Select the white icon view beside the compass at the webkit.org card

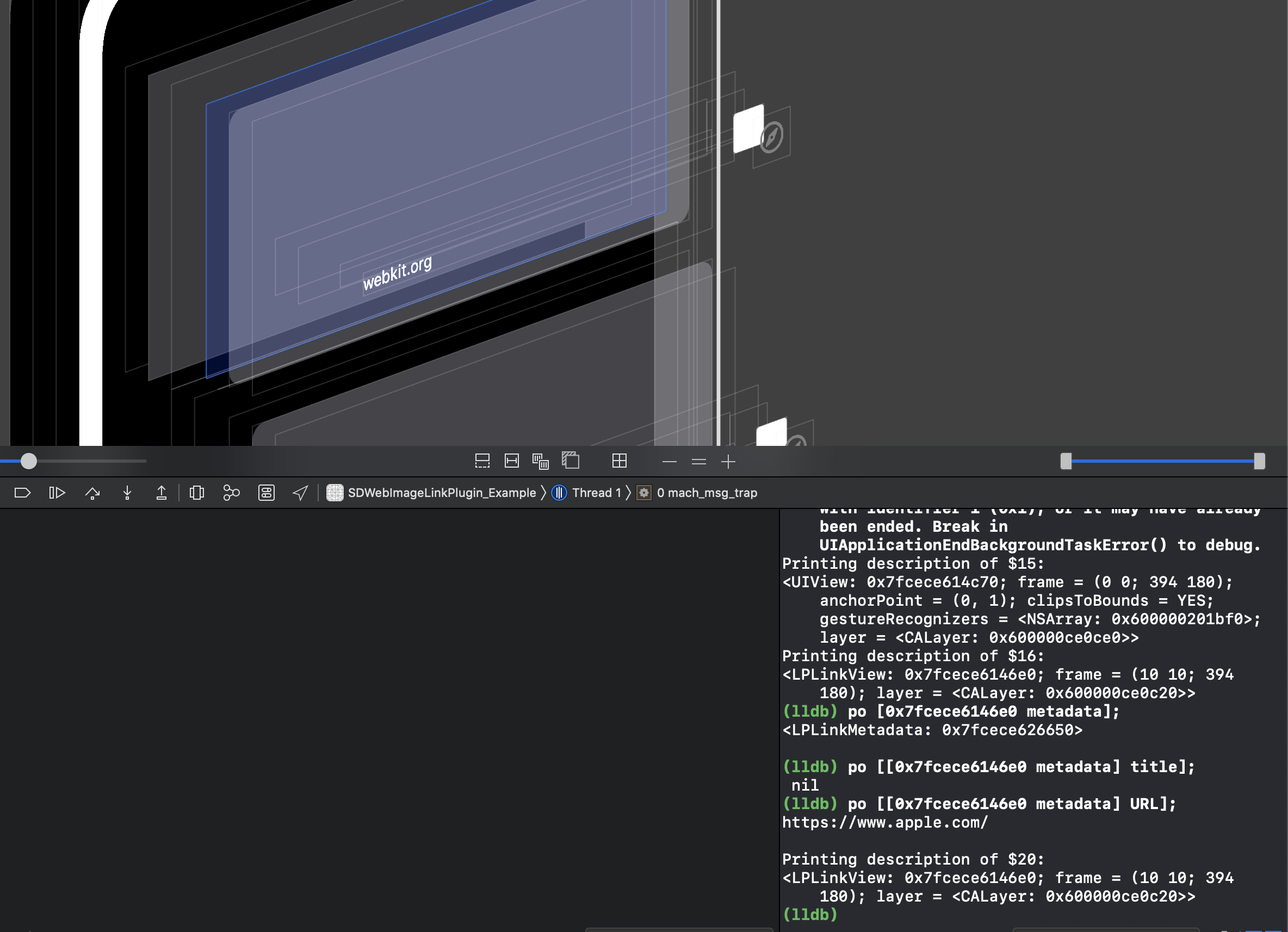[x=748, y=128]
